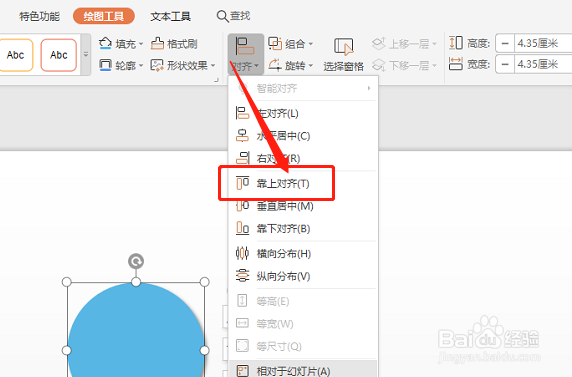This screenshot has height=377, width=572.
Task: Click the 组合 group icon
Action: [275, 44]
